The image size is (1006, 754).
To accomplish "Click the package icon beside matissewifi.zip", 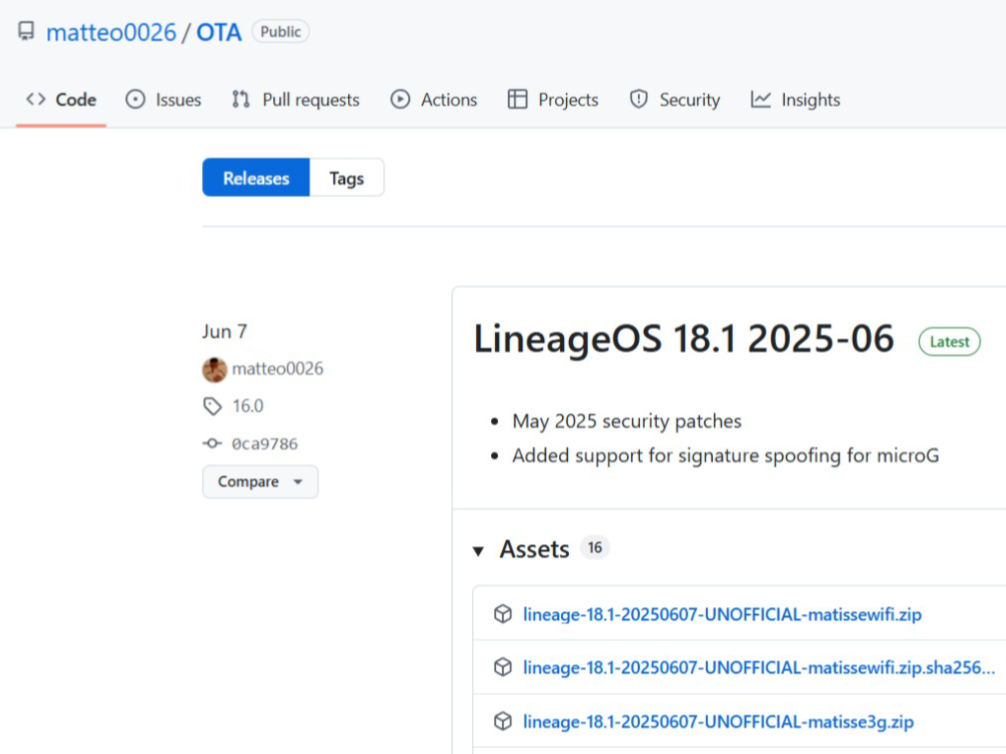I will pyautogui.click(x=501, y=614).
